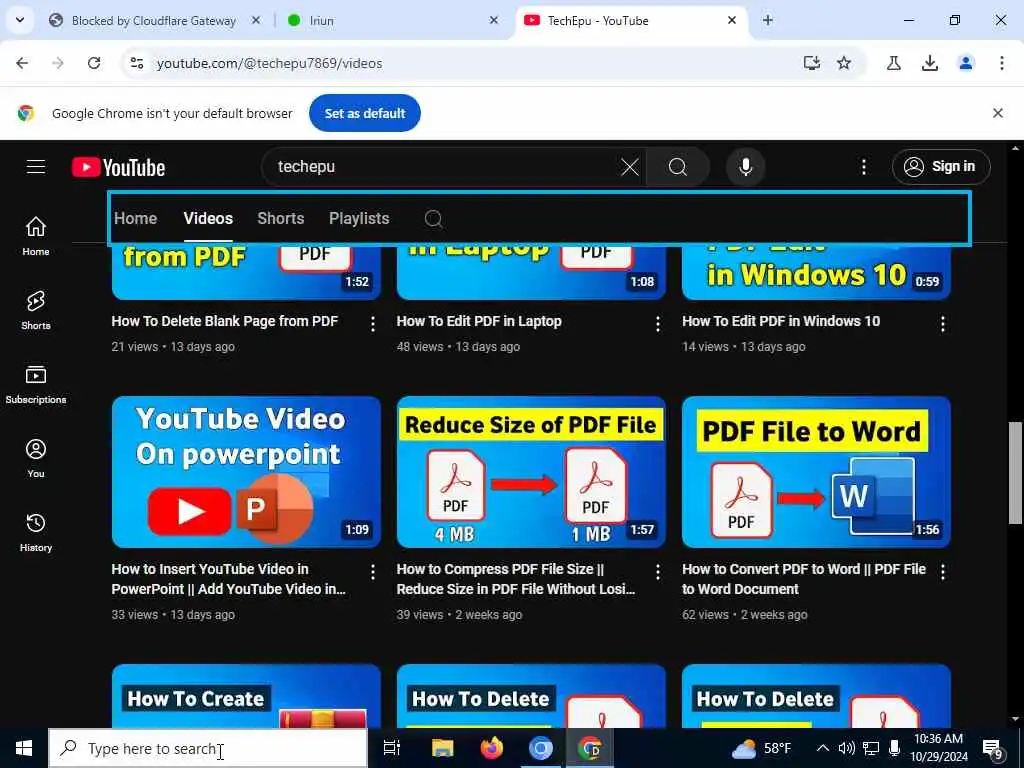This screenshot has width=1024, height=768.
Task: Open options for Delete Blank Page video
Action: [x=373, y=323]
